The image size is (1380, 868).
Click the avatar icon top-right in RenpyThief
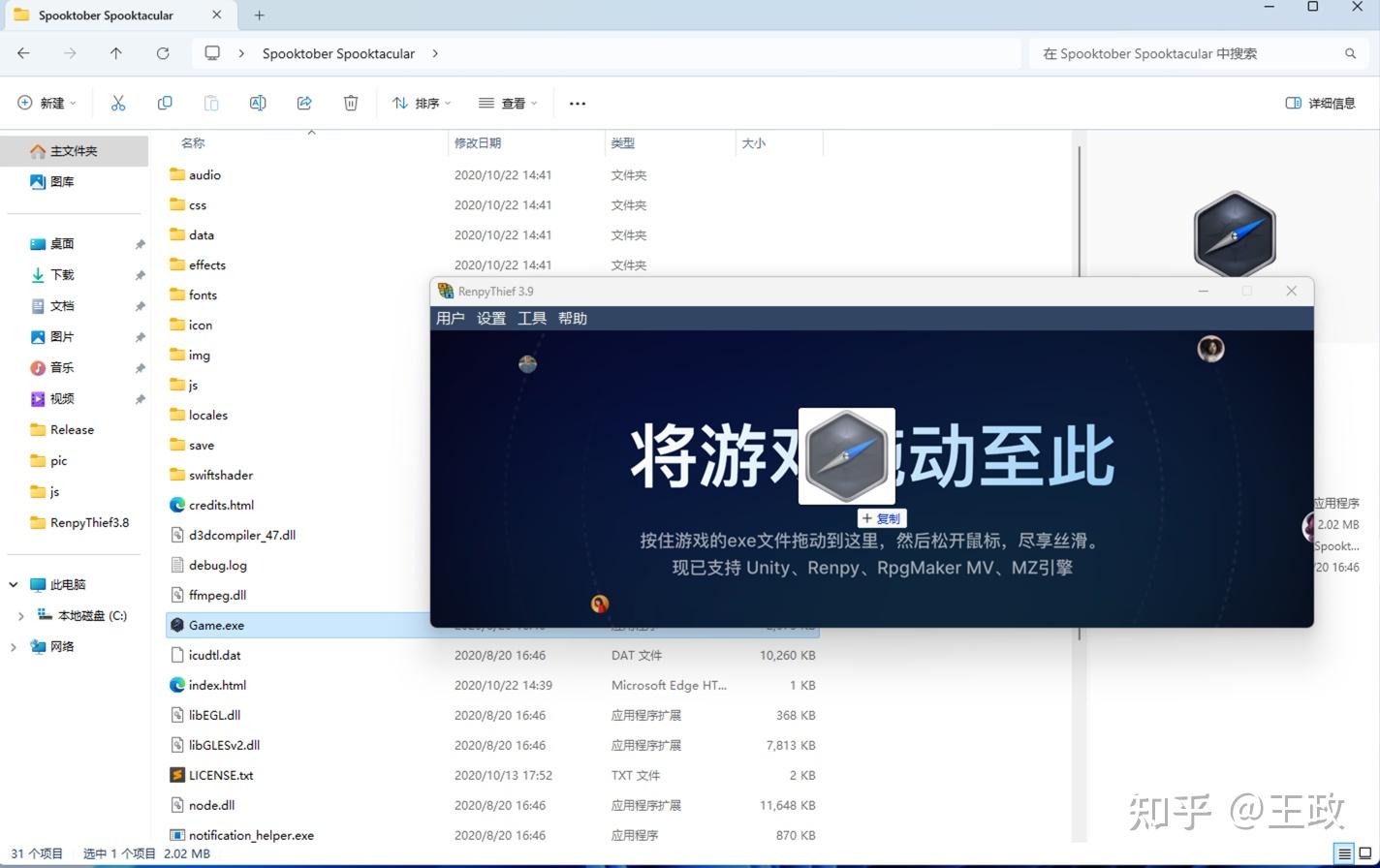click(1210, 348)
